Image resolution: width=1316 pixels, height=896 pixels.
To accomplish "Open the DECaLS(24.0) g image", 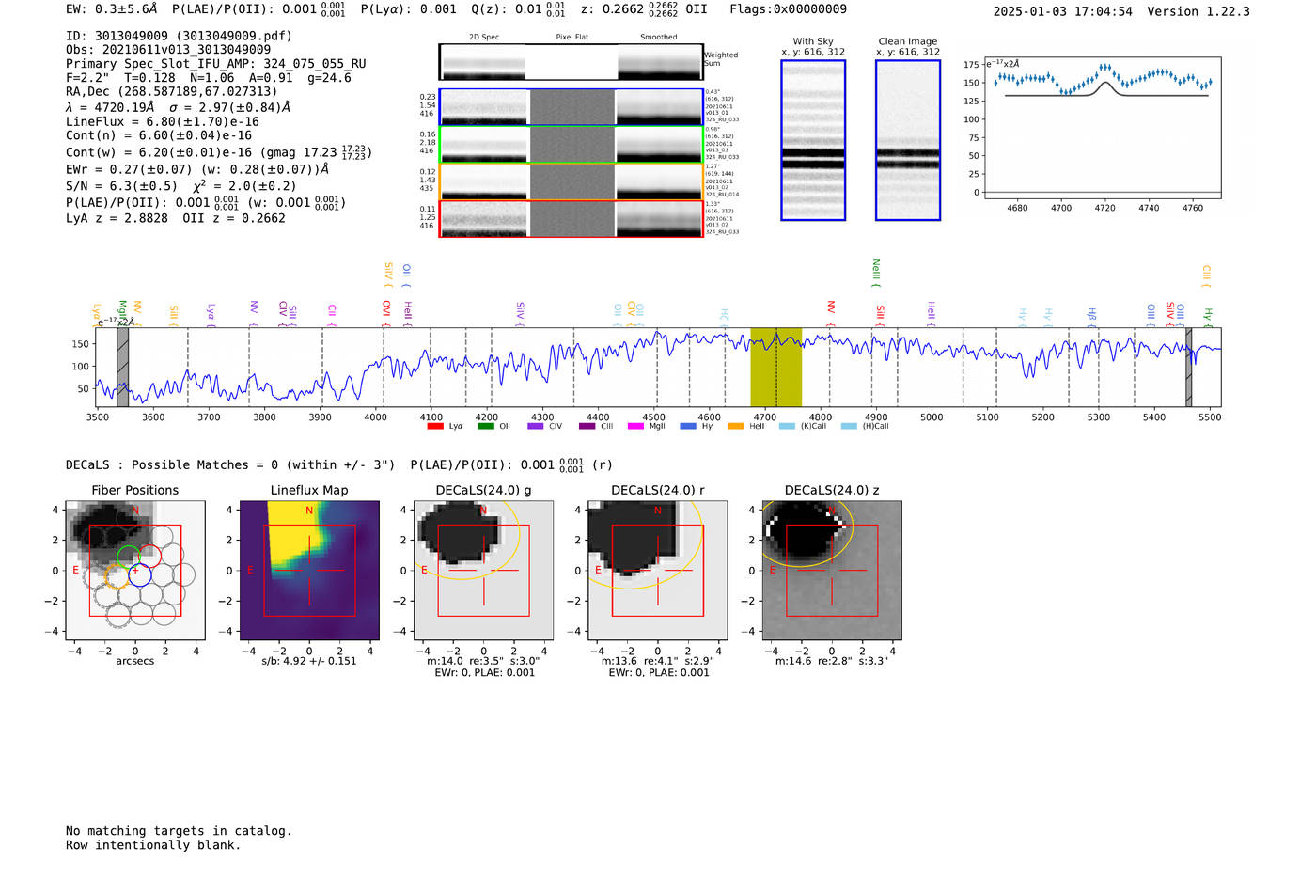I will (x=484, y=570).
